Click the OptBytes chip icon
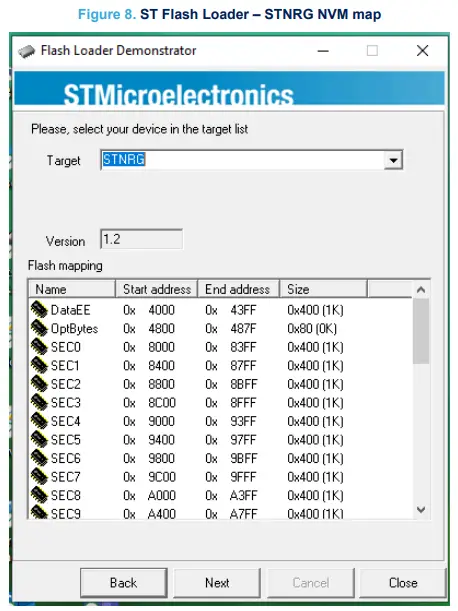Viewport: 458px width, 611px height. 39,328
